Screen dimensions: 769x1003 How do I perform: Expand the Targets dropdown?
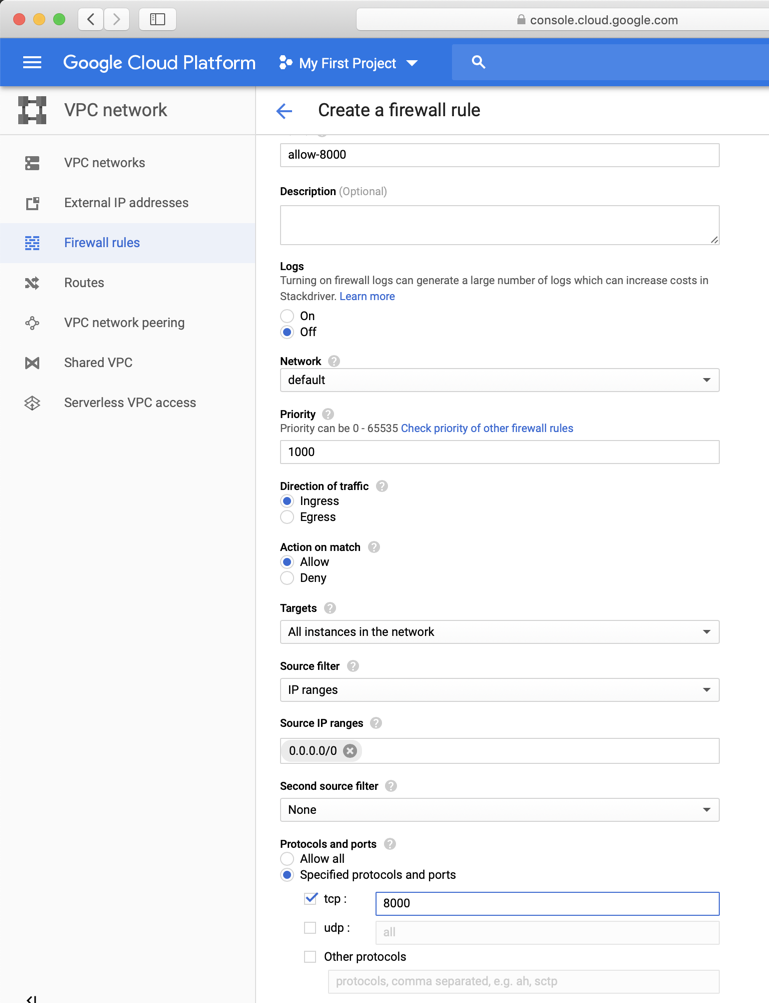tap(499, 632)
